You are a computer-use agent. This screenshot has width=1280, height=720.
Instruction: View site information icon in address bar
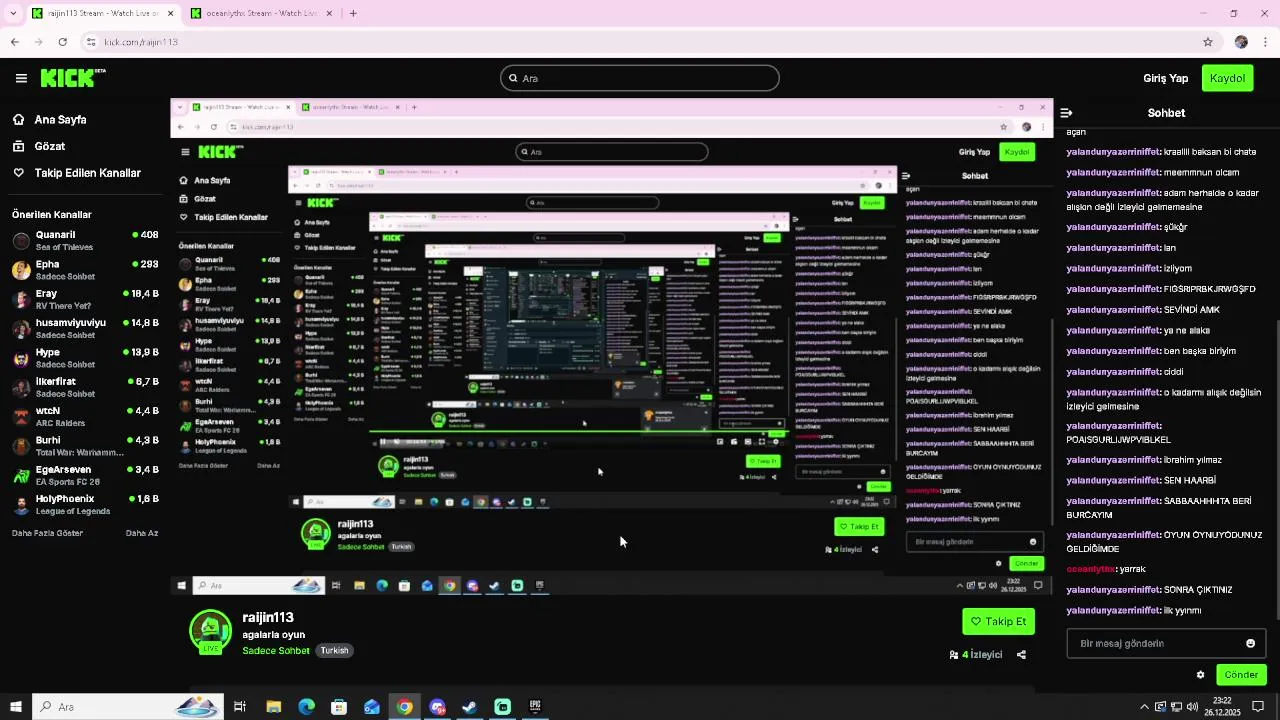(x=90, y=42)
